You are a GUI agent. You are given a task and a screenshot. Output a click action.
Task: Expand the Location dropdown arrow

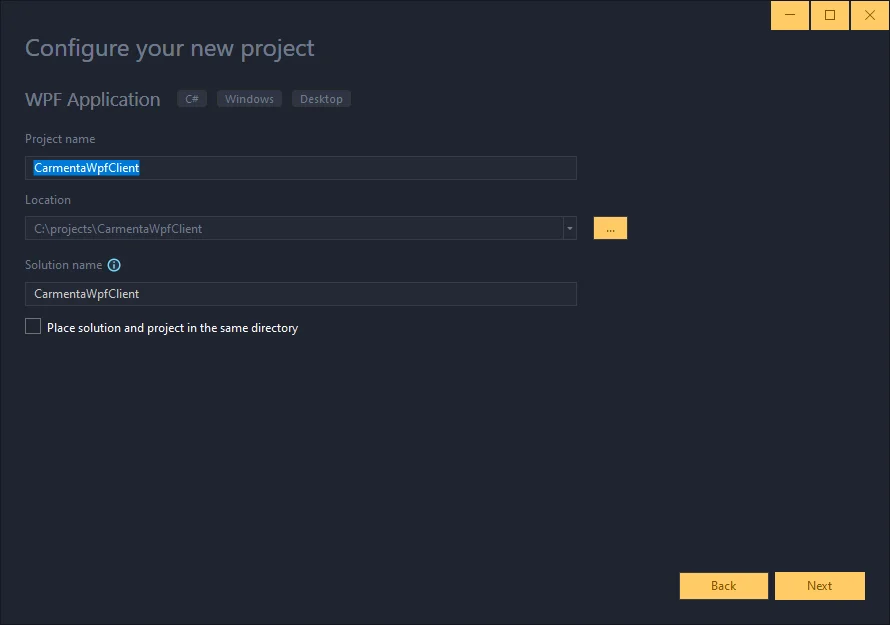click(570, 229)
